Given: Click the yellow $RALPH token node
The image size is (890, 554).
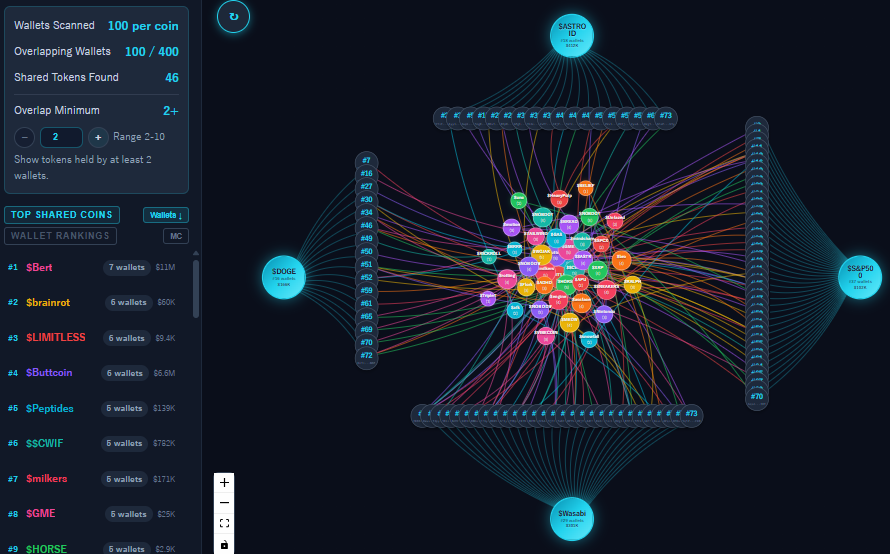Looking at the screenshot, I should [632, 284].
